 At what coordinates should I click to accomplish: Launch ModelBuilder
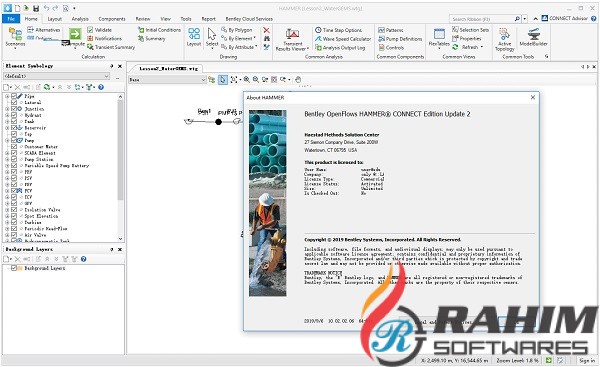(x=533, y=37)
